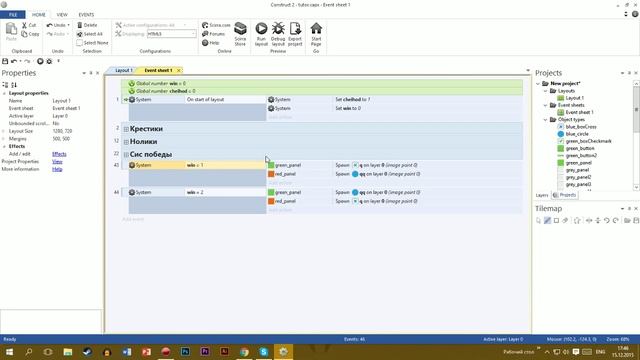Screen dimensions: 640x360
Task: Switch to the EVENTS ribbon tab
Action: 86,15
